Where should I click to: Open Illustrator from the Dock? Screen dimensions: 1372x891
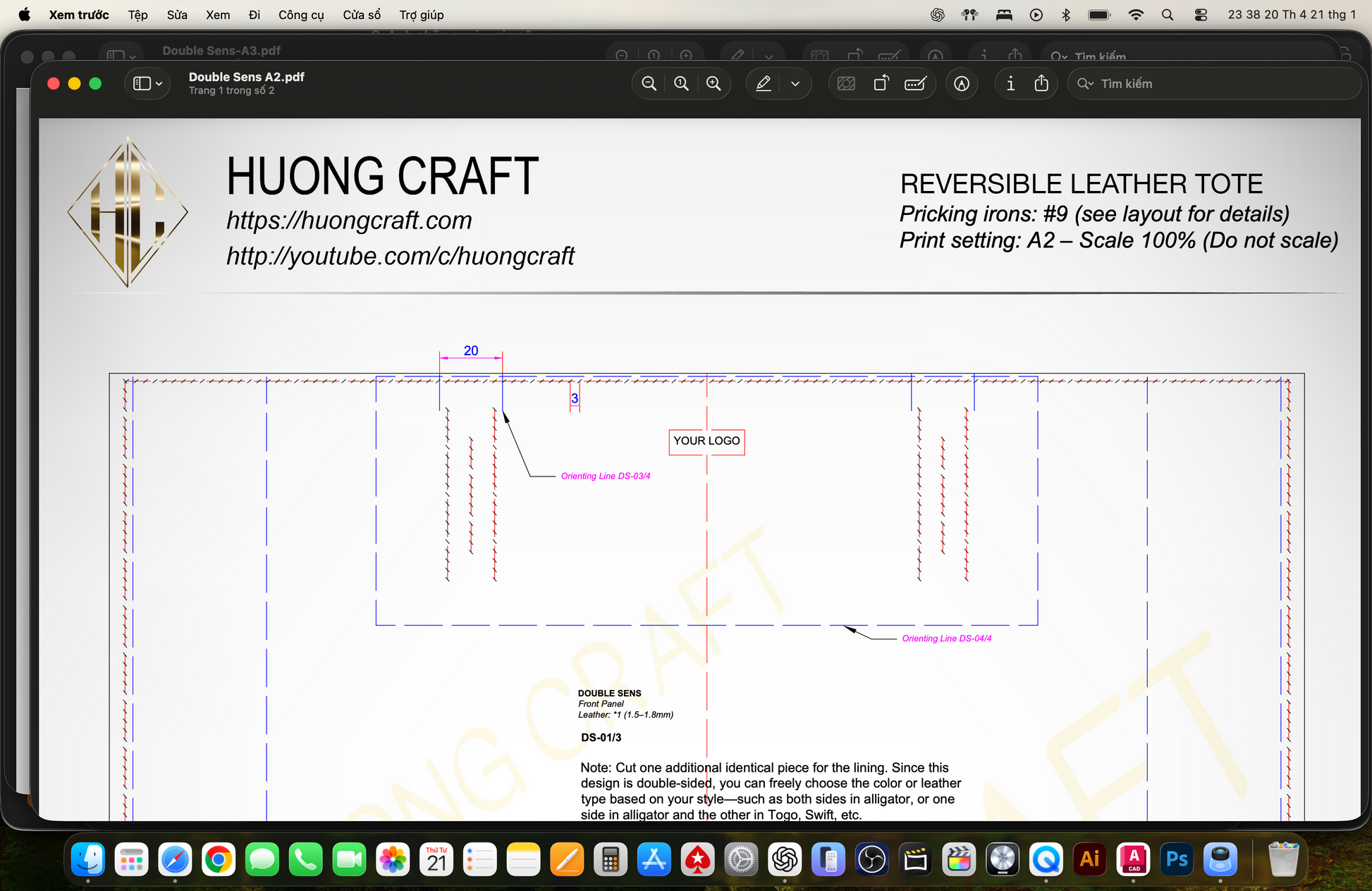pos(1090,859)
